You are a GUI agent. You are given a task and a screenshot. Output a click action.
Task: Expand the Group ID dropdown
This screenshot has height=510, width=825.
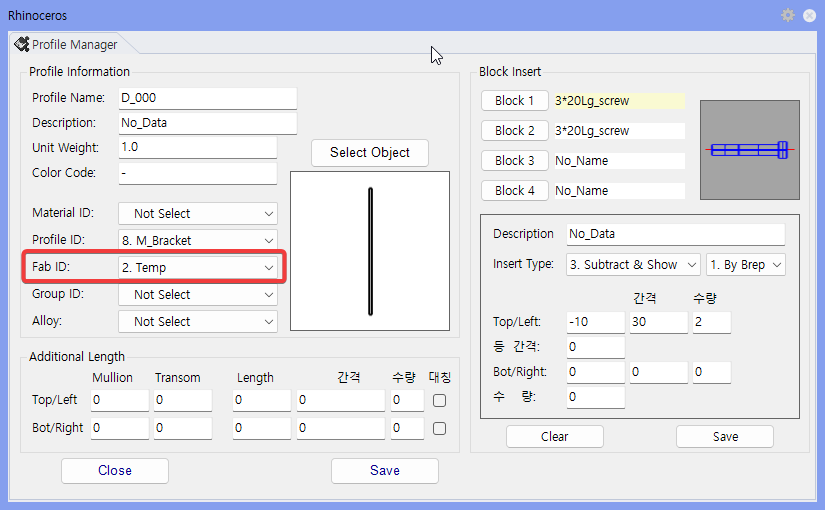pos(198,295)
